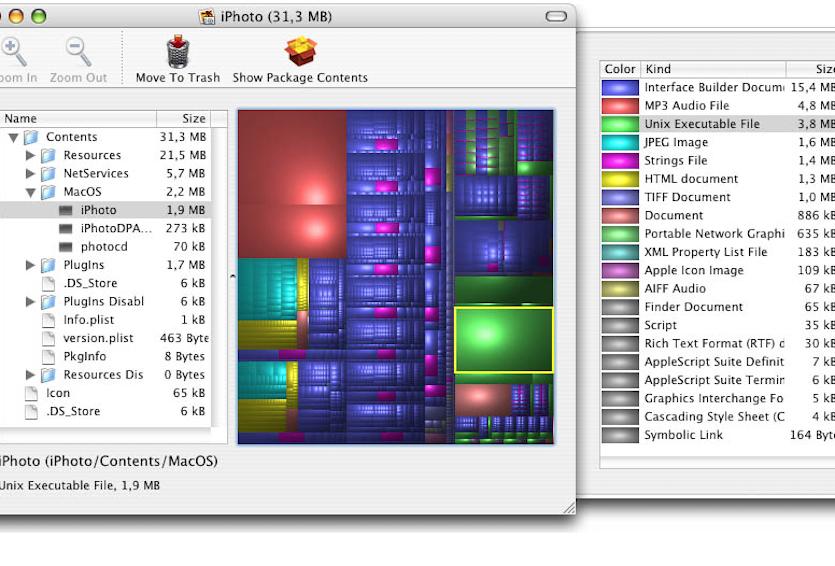Click the 273 kB size value
This screenshot has height=566, width=835.
[185, 228]
